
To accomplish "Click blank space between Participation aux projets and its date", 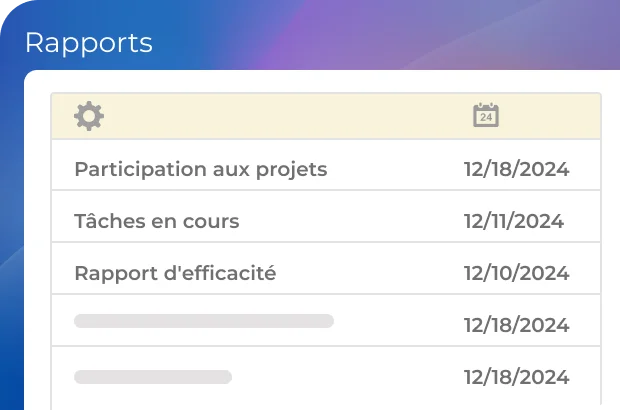I will click(395, 169).
